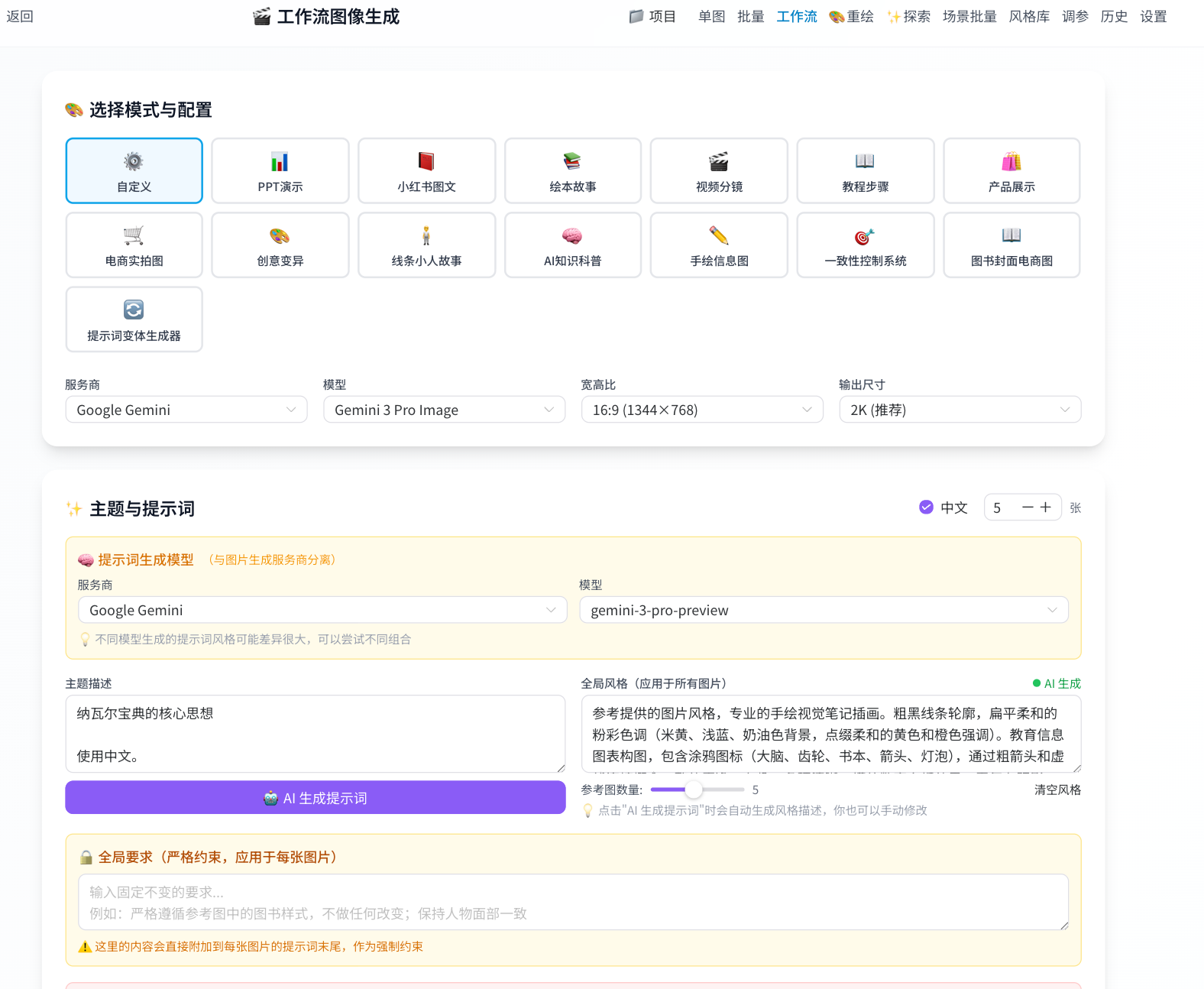The image size is (1204, 989).
Task: Choose the AI知识科普 brain mode
Action: (x=572, y=245)
